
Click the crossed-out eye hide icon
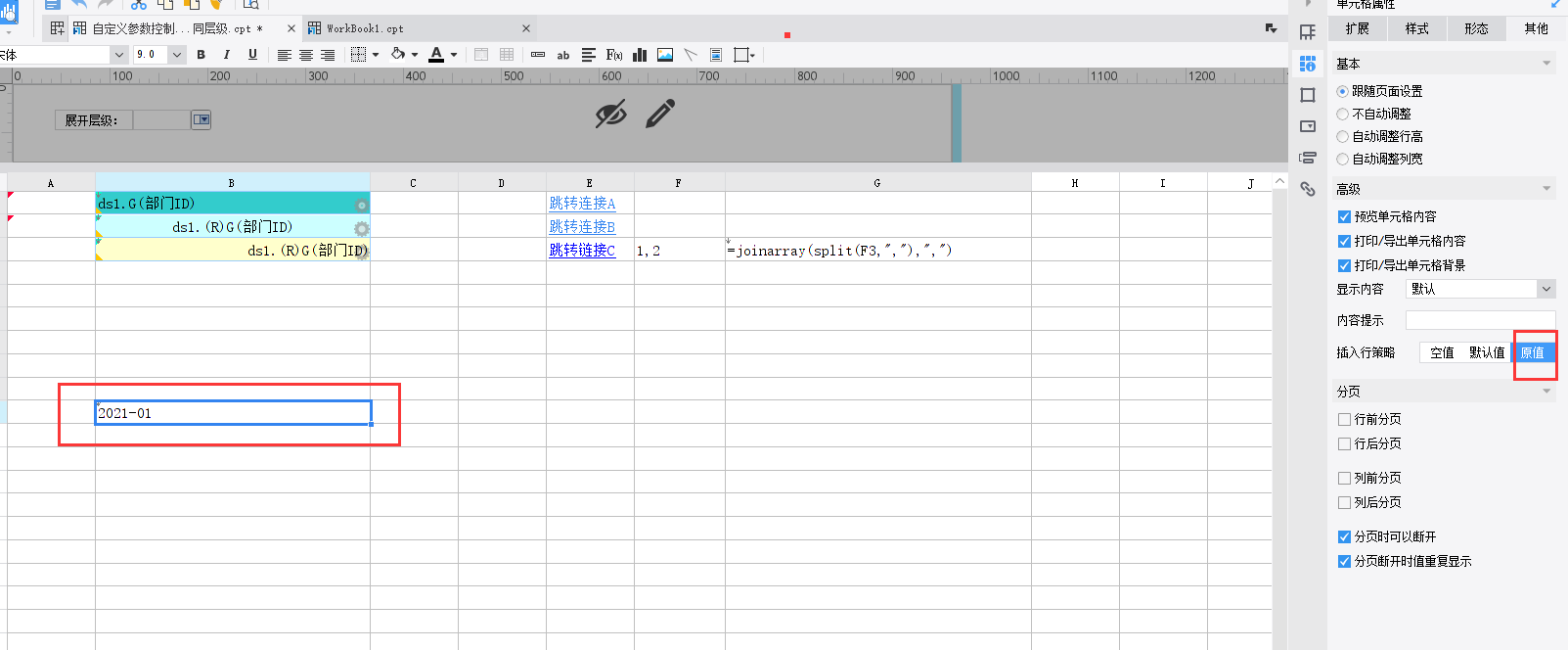point(611,114)
